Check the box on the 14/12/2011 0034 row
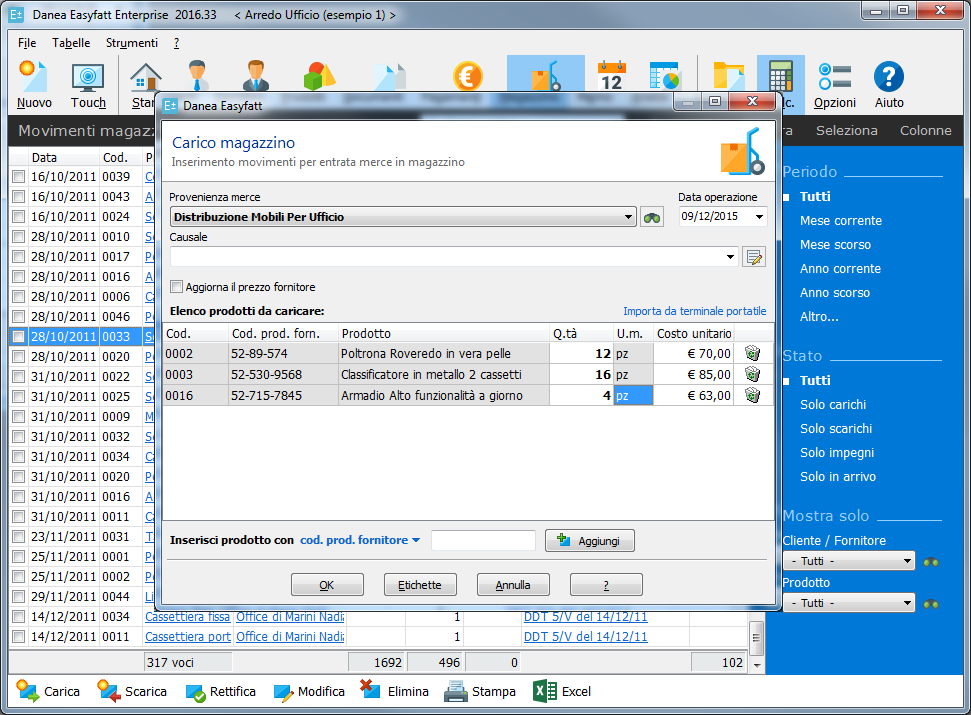Image resolution: width=971 pixels, height=715 pixels. (18, 617)
